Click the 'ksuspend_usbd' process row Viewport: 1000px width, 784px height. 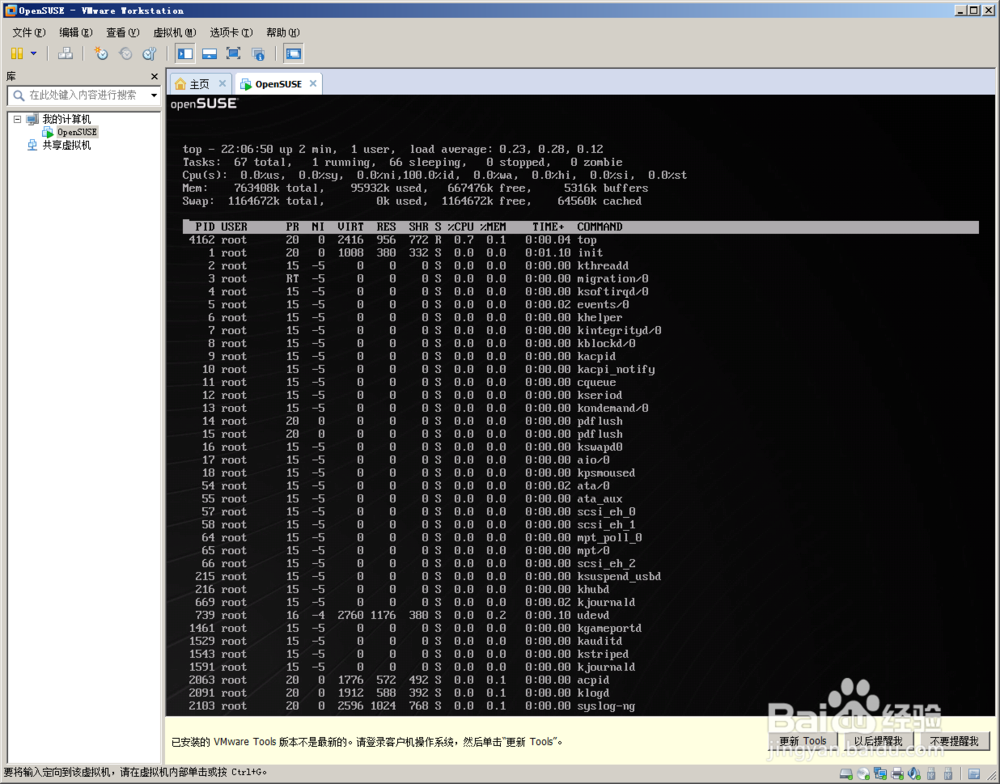[x=425, y=577]
